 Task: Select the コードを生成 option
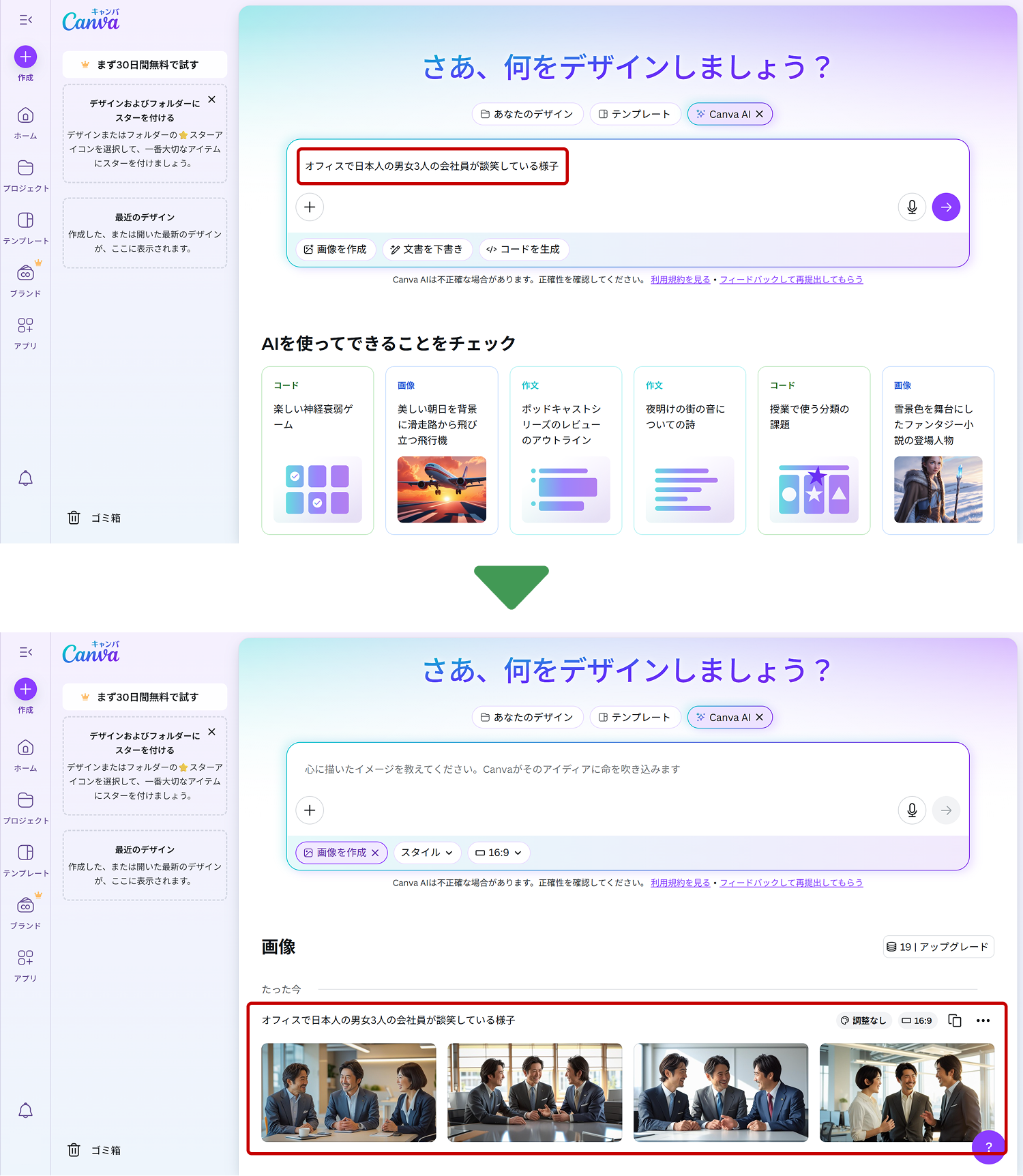click(524, 250)
